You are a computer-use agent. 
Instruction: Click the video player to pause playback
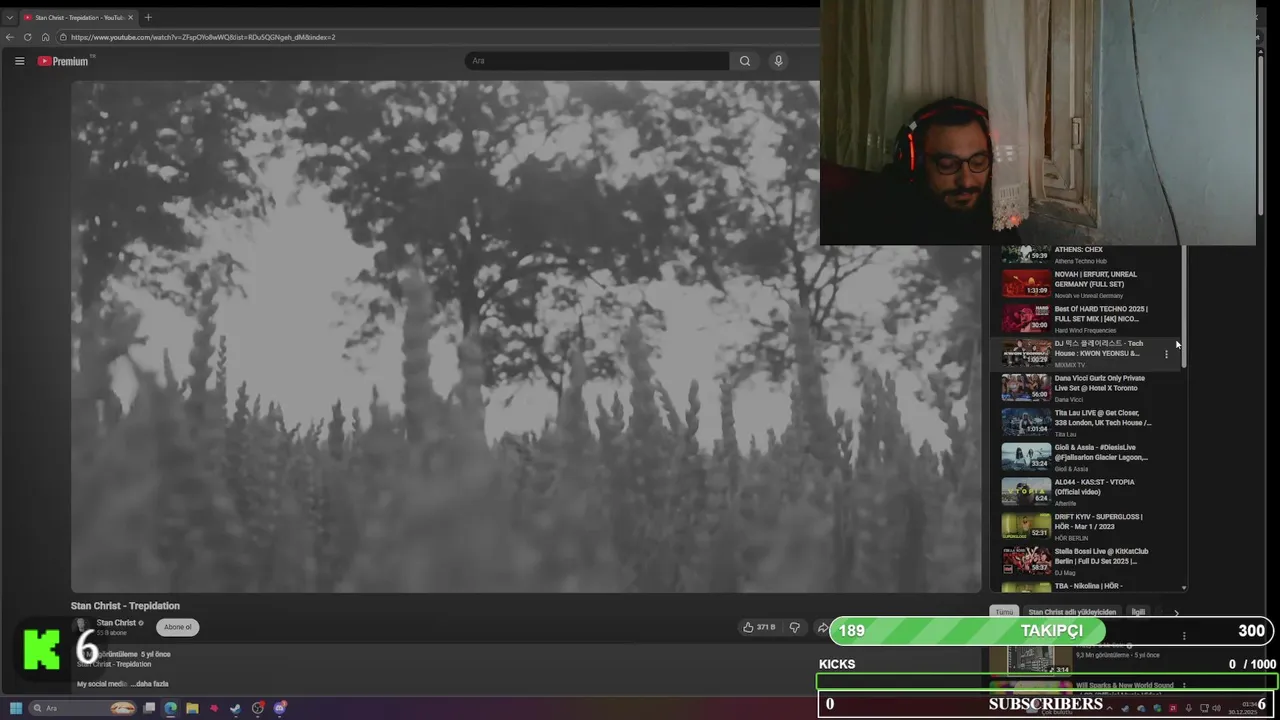(526, 336)
